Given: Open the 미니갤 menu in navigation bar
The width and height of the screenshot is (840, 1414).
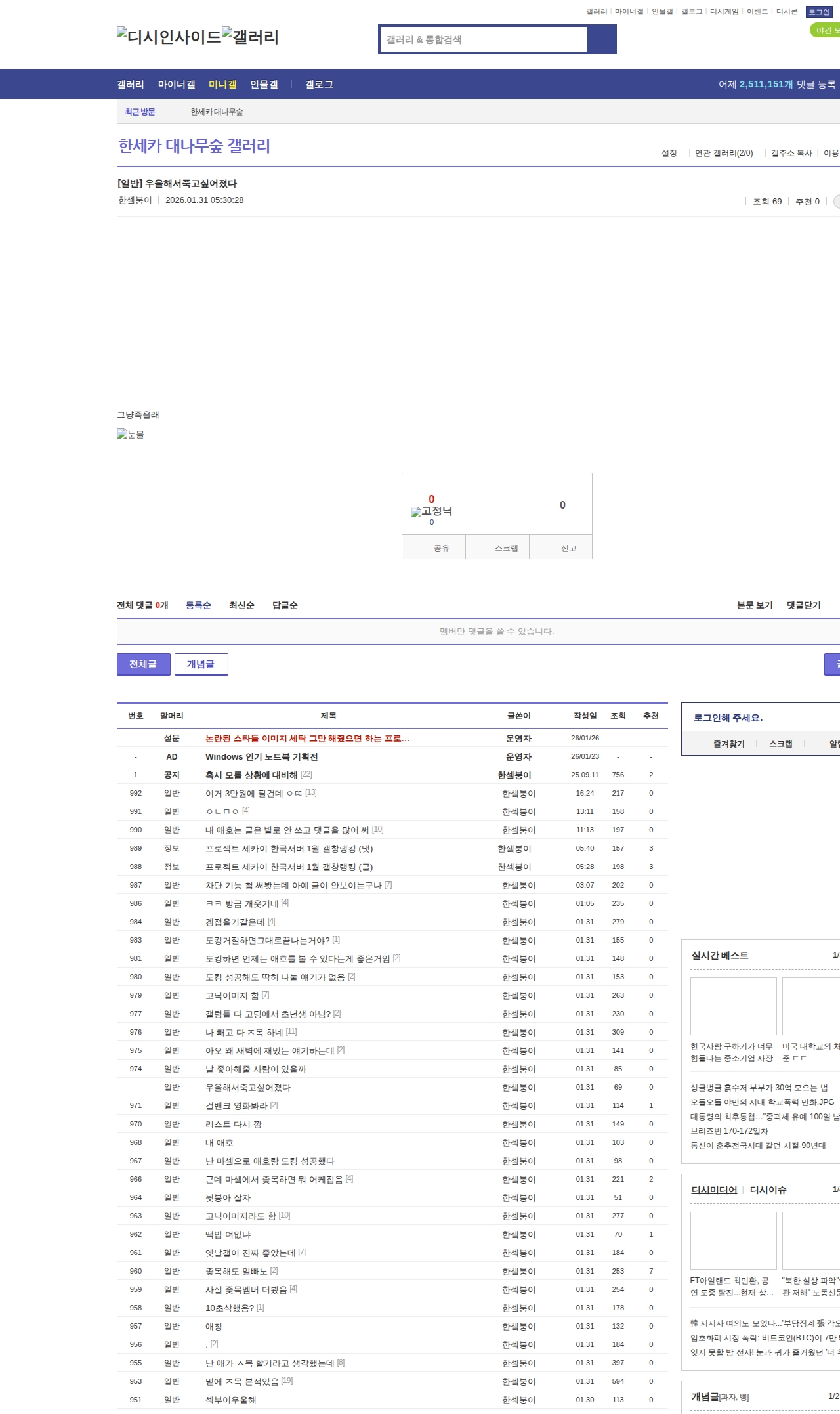Looking at the screenshot, I should coord(222,85).
